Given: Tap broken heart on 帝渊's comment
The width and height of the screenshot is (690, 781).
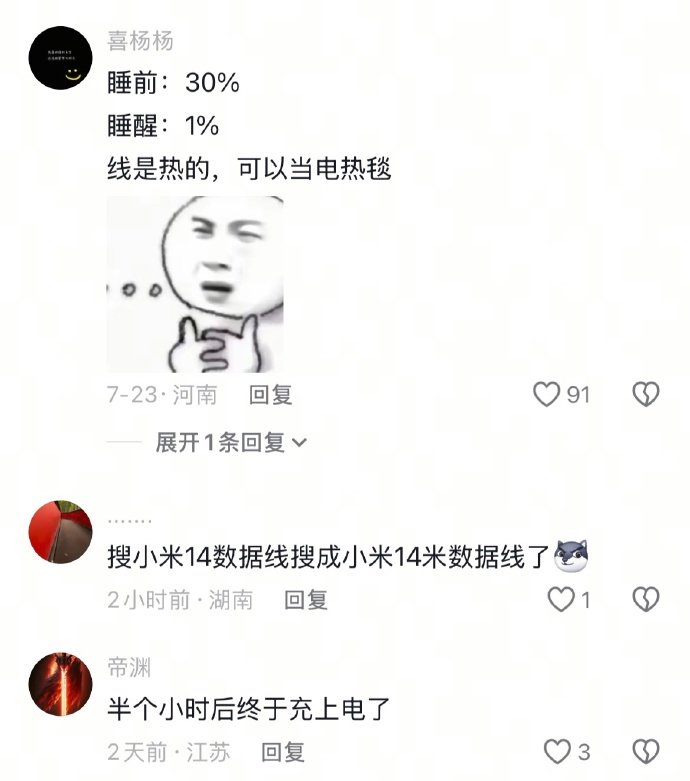Looking at the screenshot, I should 646,752.
